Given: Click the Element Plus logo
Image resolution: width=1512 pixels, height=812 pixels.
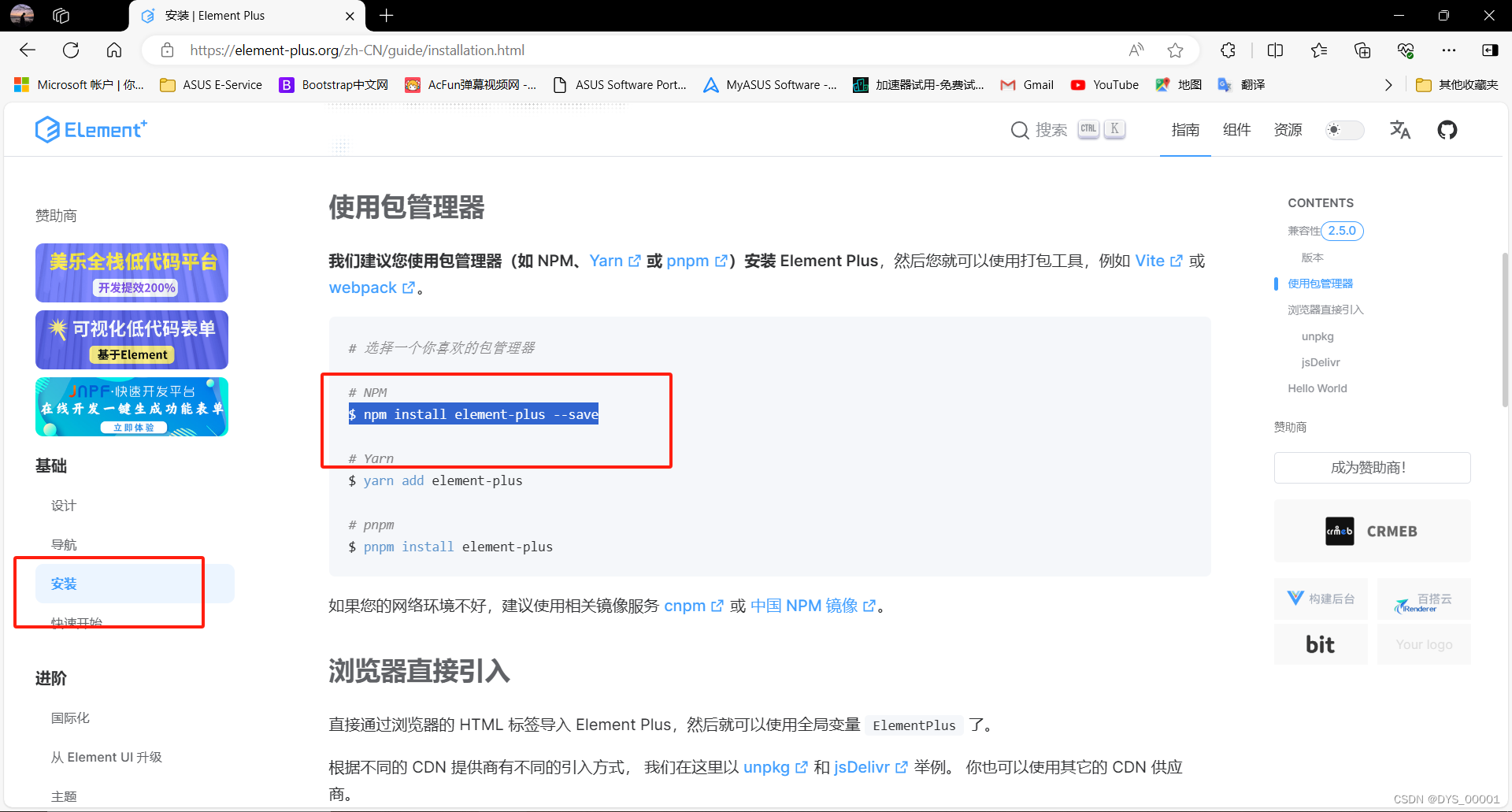Looking at the screenshot, I should (x=91, y=129).
